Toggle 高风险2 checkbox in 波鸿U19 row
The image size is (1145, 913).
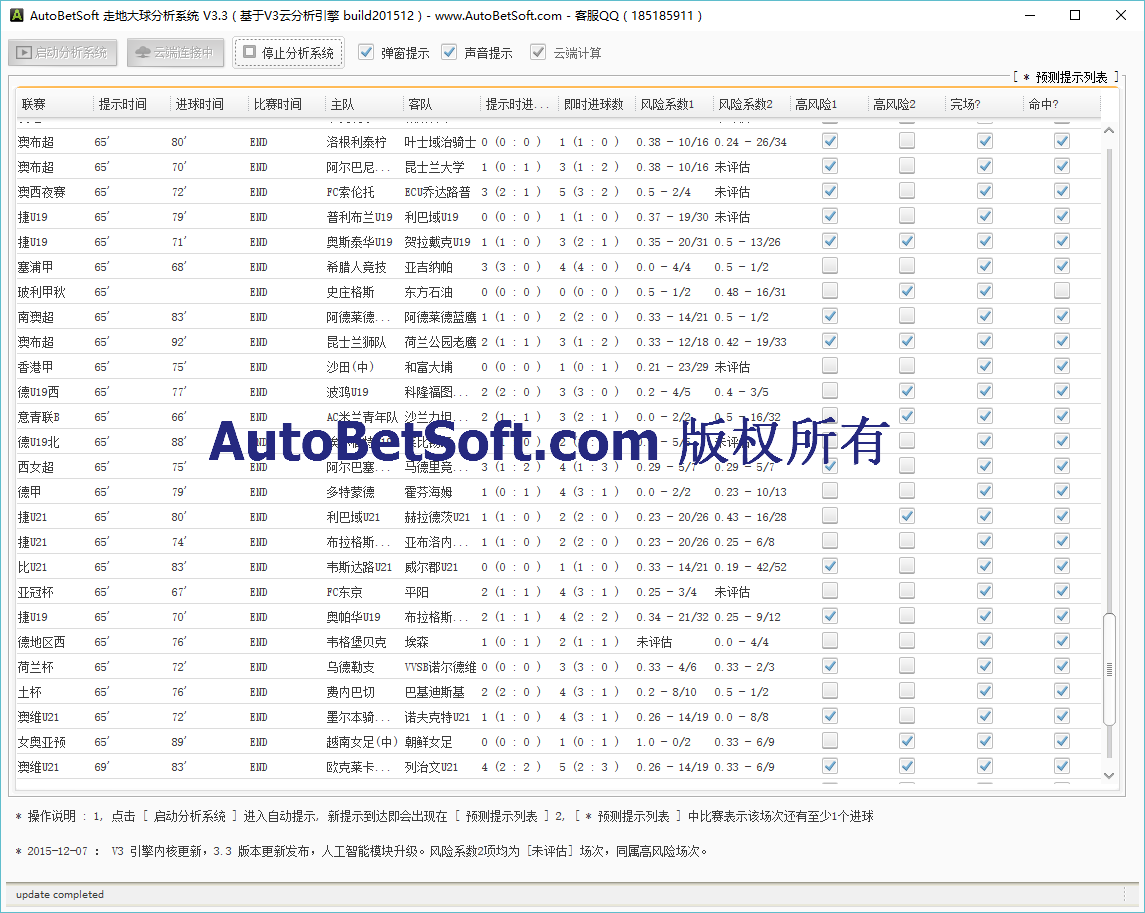pos(907,391)
